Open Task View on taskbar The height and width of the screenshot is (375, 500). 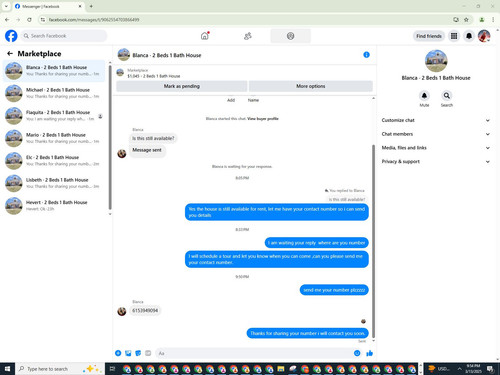click(x=112, y=369)
